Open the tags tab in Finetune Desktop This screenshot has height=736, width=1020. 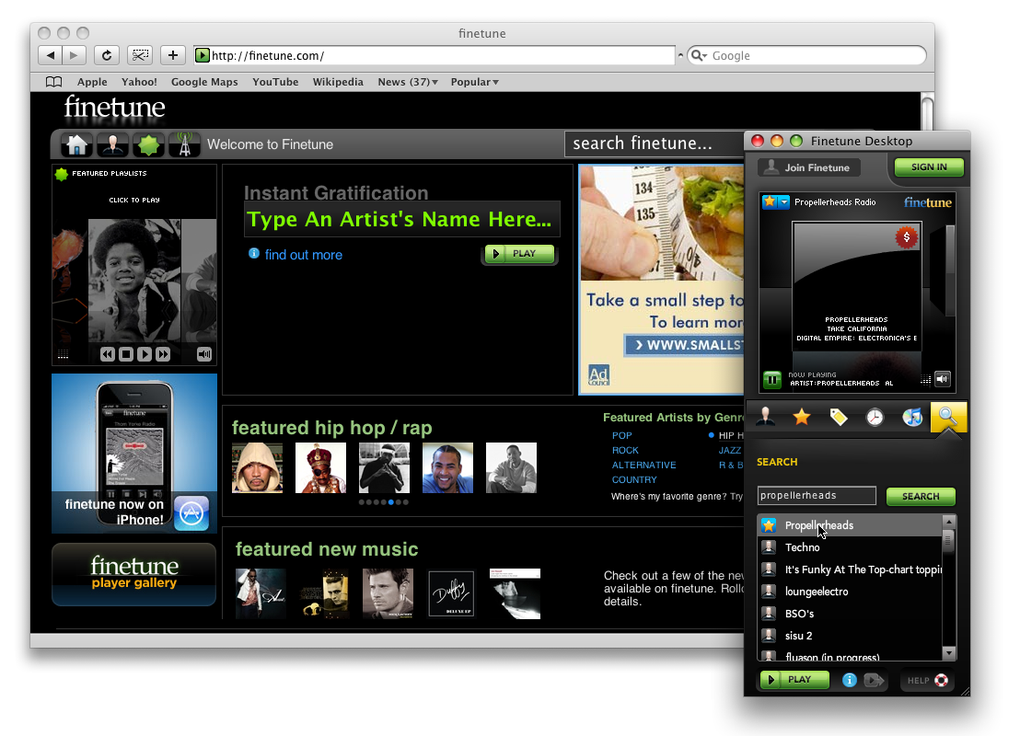[838, 416]
